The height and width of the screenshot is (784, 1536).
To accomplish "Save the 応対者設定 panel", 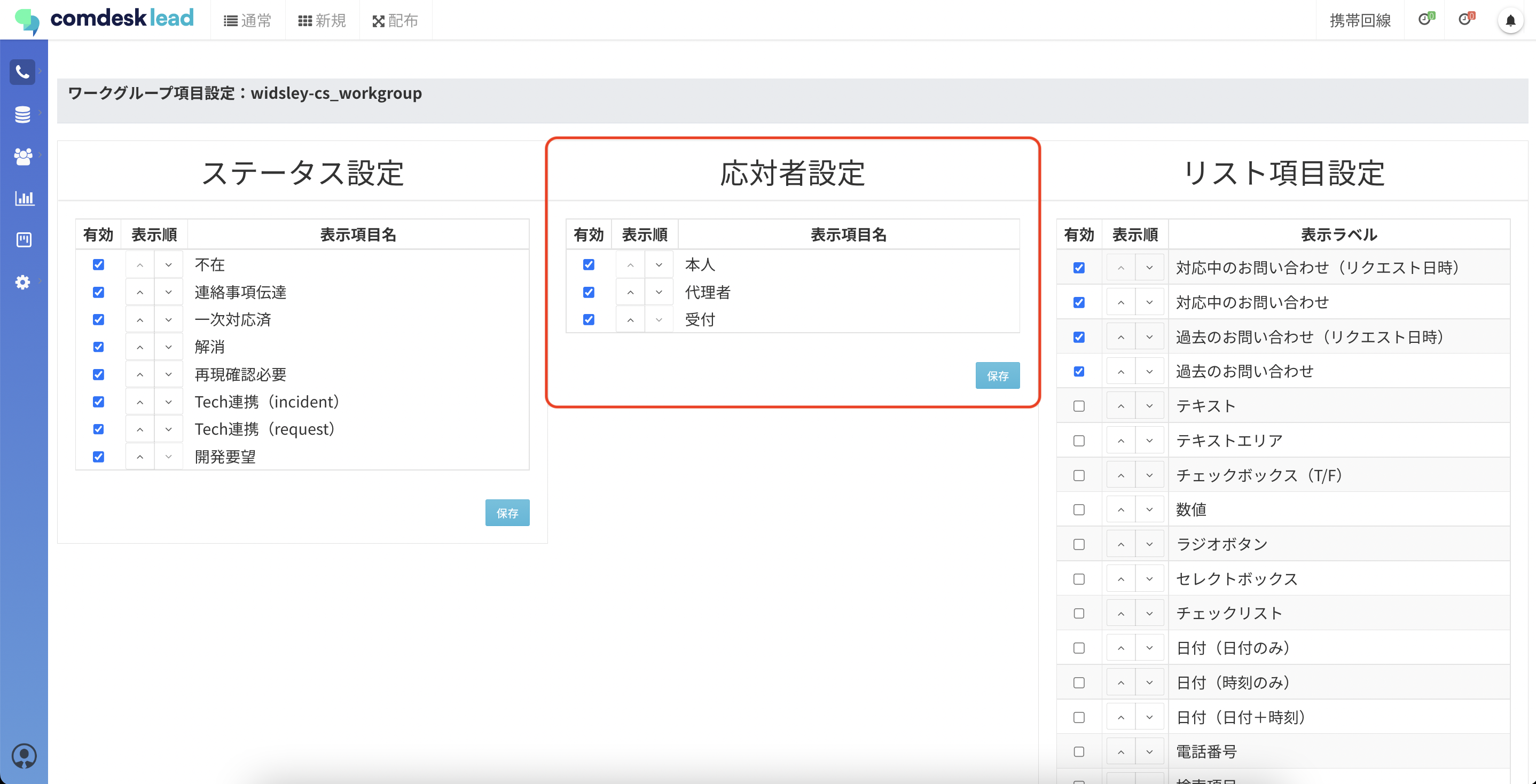I will [x=997, y=375].
